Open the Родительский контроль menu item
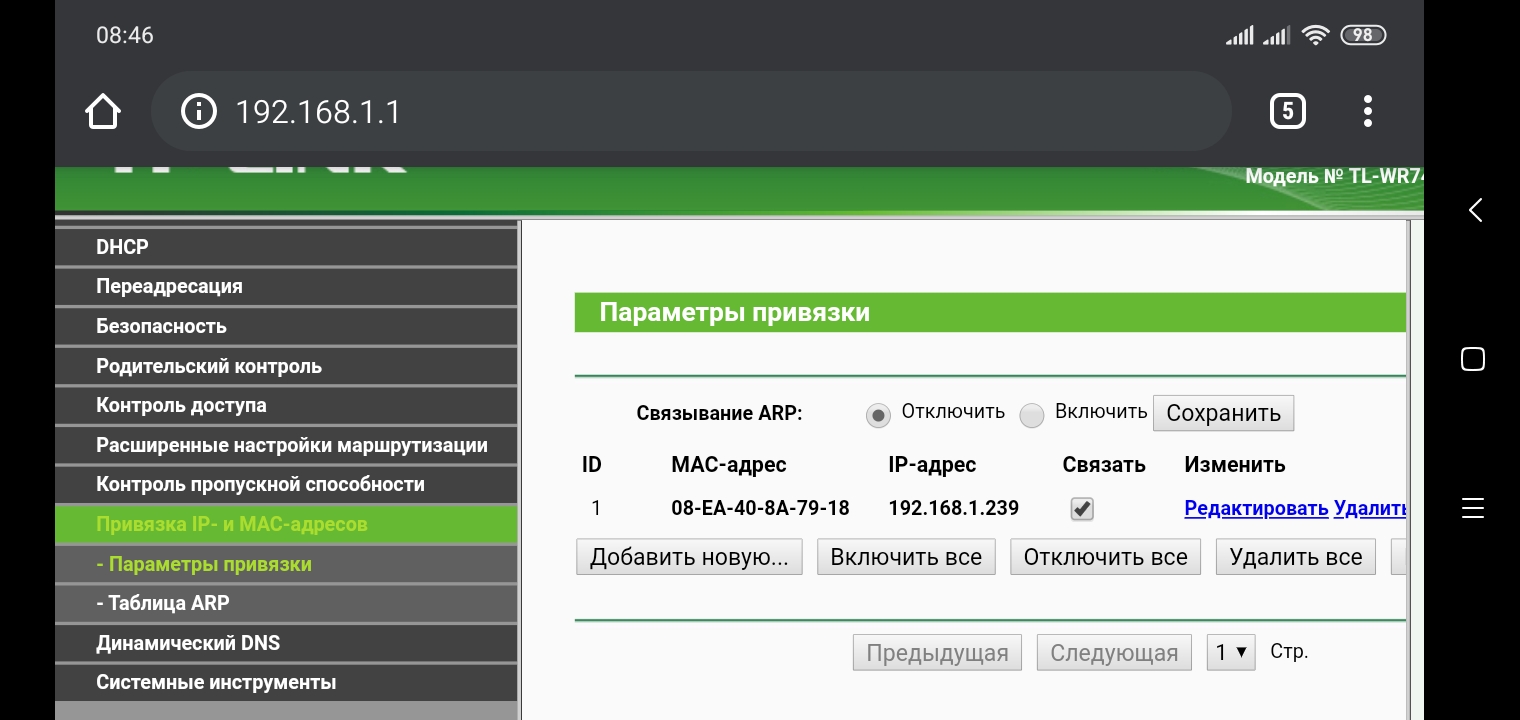 click(x=209, y=366)
